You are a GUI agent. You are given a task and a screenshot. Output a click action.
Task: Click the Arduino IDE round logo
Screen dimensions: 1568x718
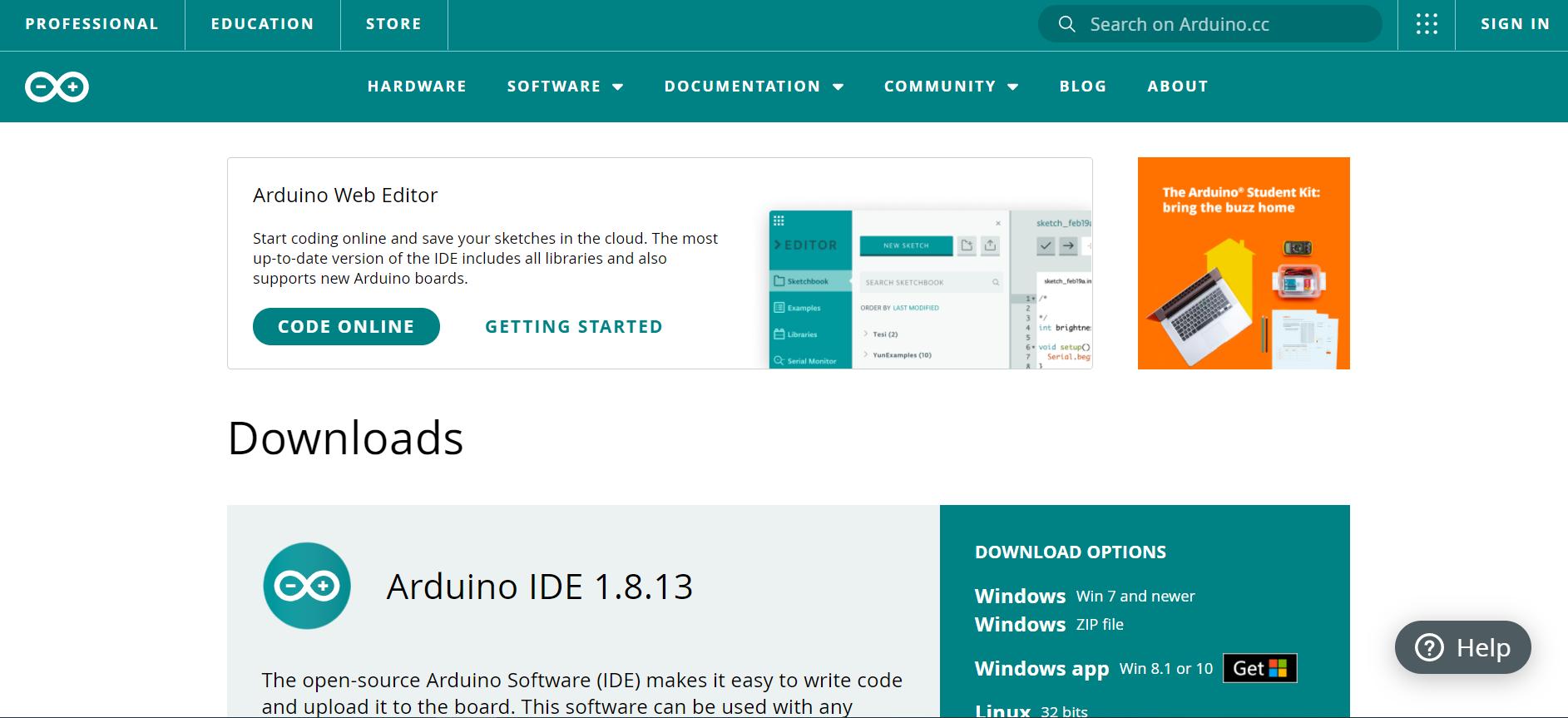coord(307,586)
